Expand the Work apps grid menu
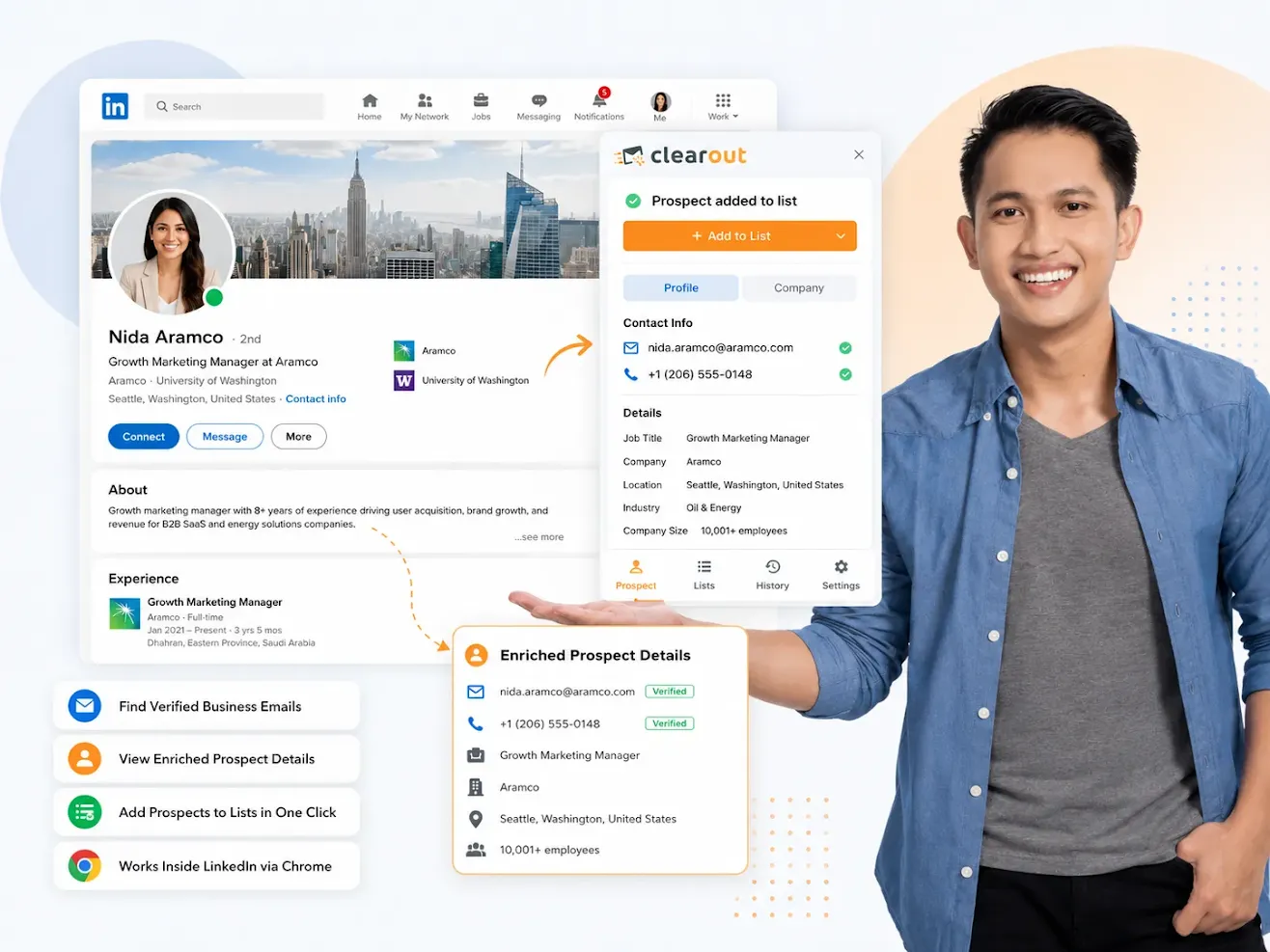This screenshot has height=952, width=1270. click(723, 107)
